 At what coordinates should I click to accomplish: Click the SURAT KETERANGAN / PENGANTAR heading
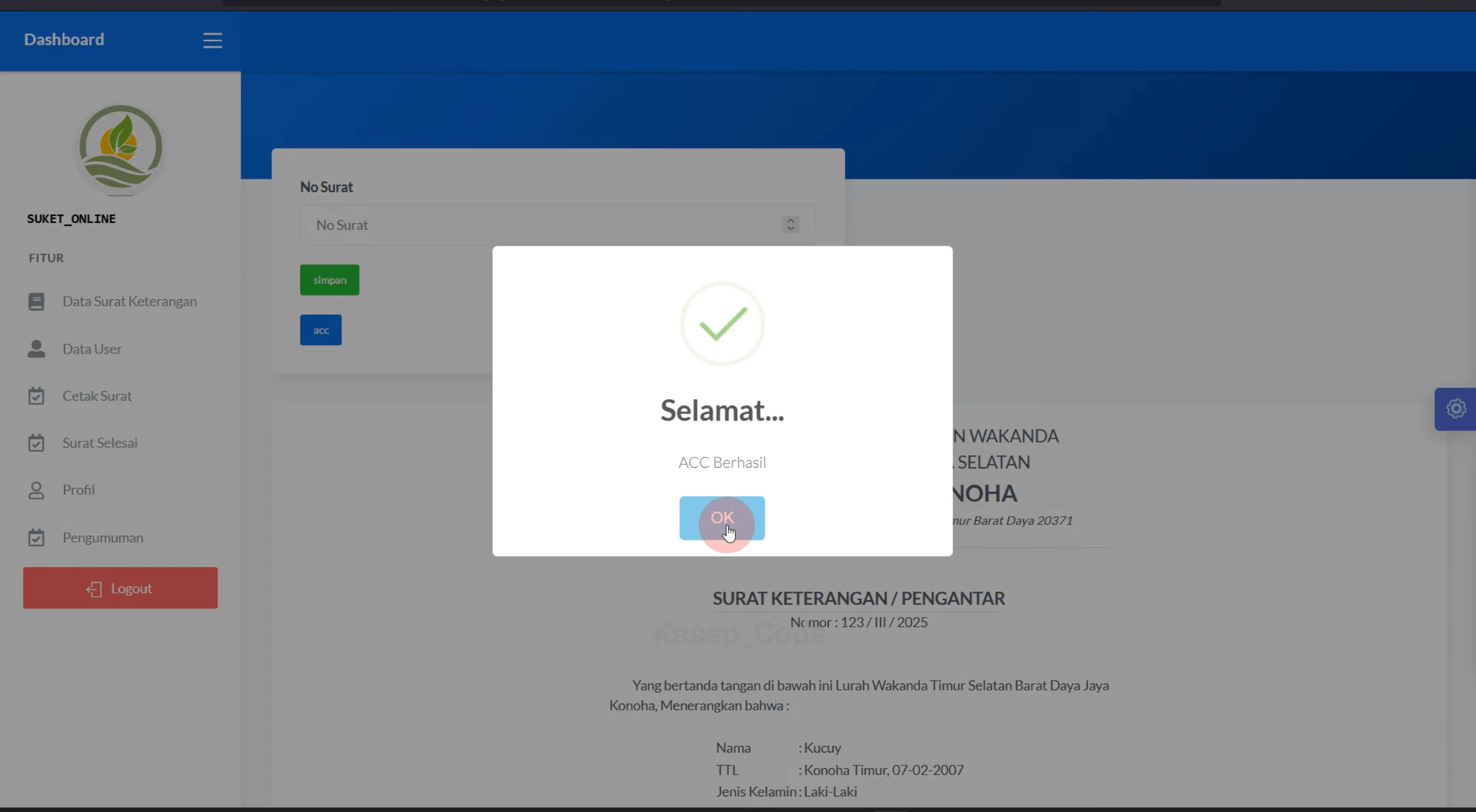tap(859, 599)
